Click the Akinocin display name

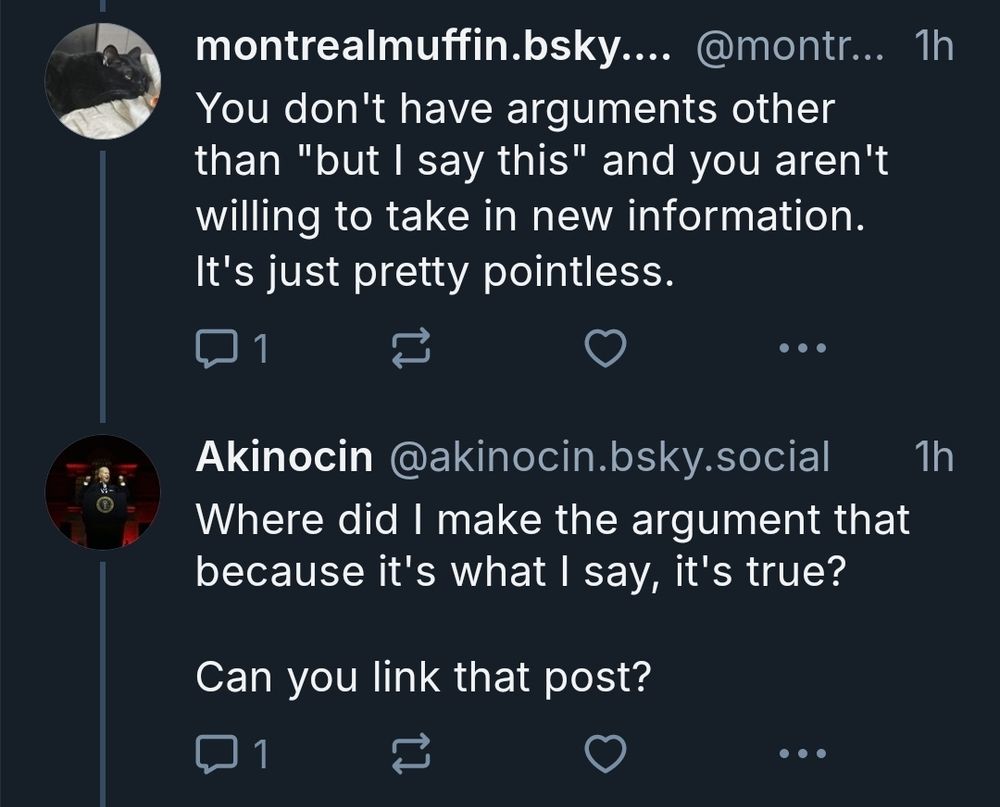click(284, 457)
